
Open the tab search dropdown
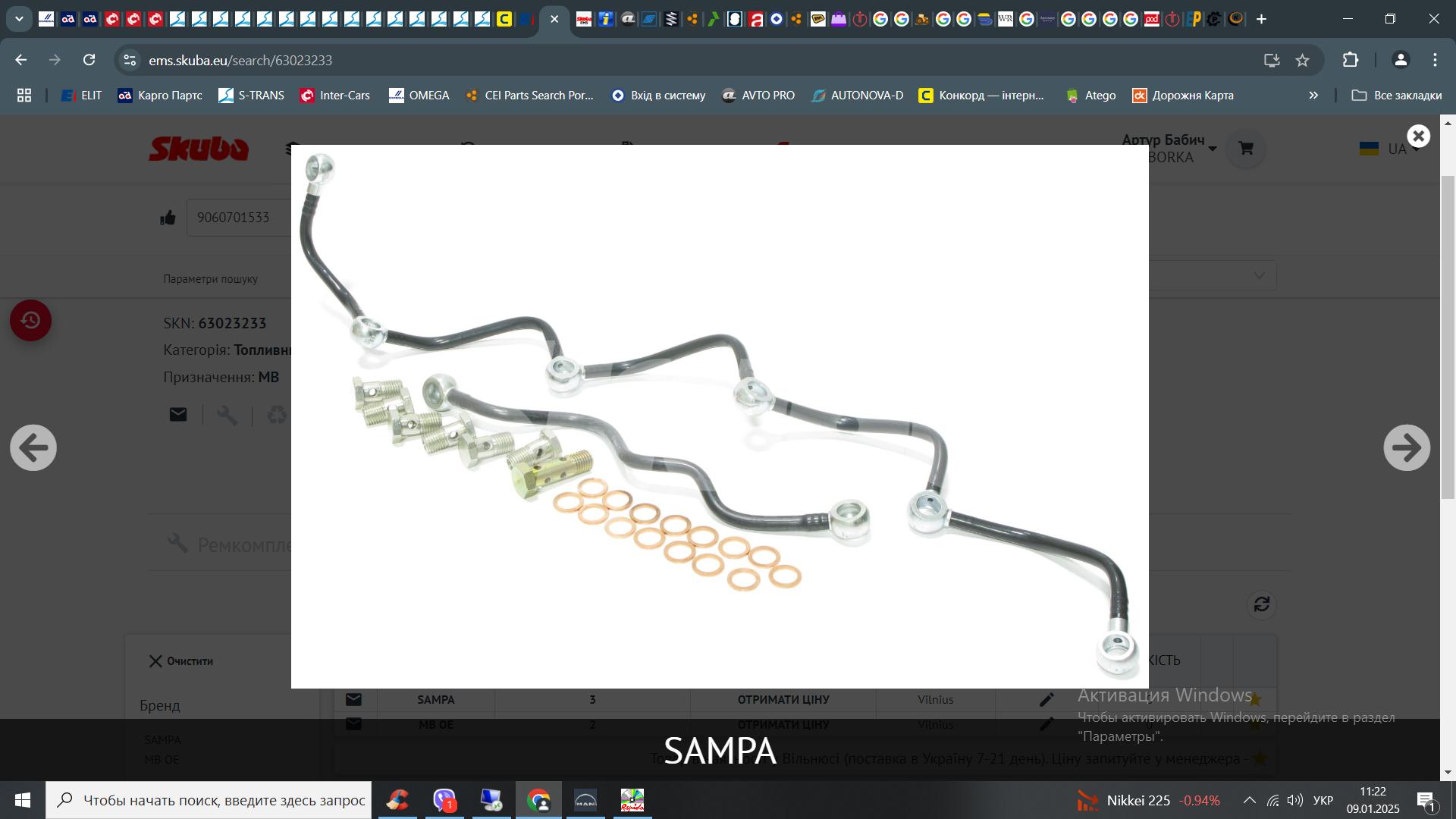19,19
